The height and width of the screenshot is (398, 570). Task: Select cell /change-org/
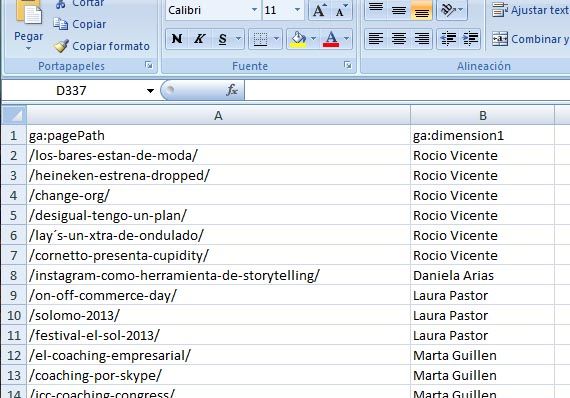(x=218, y=196)
